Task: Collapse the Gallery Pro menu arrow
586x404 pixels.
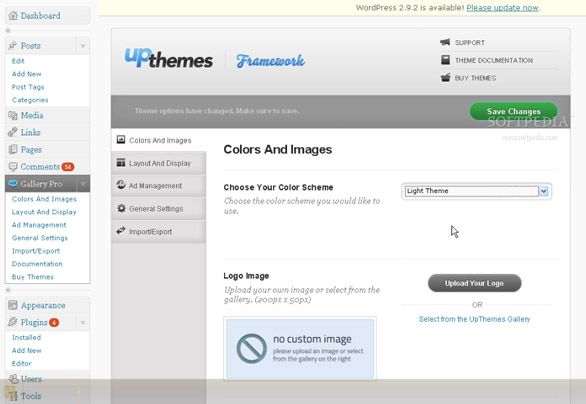Action: coord(83,184)
